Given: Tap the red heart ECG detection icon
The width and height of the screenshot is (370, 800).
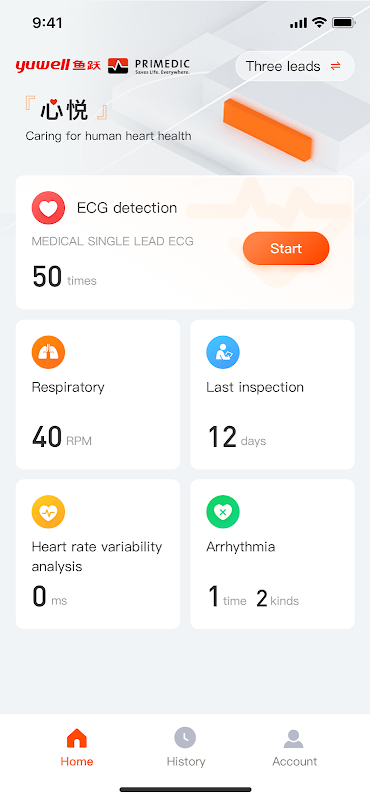Looking at the screenshot, I should coord(48,208).
